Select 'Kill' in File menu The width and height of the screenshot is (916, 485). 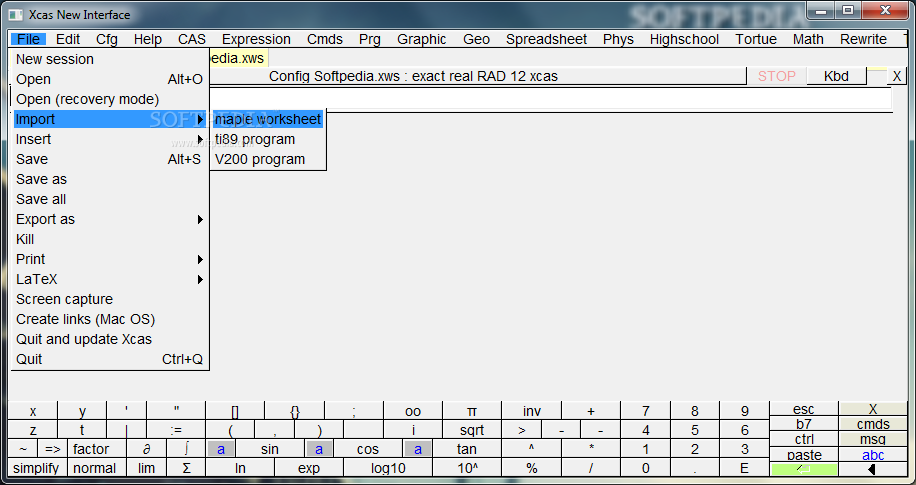(110, 239)
